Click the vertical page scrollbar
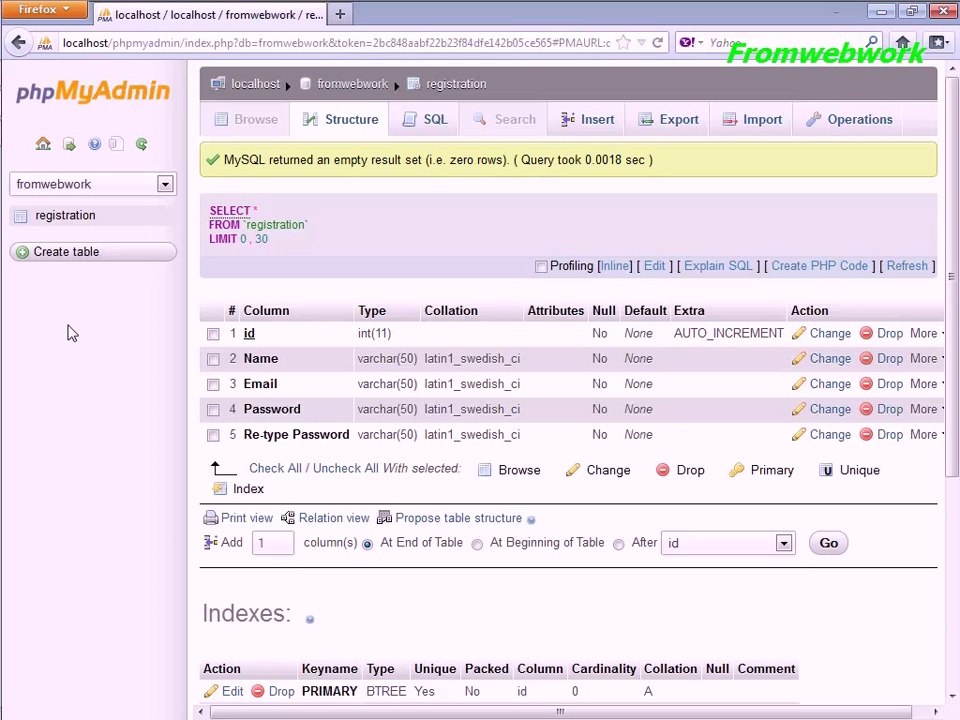The image size is (960, 720). 952,276
